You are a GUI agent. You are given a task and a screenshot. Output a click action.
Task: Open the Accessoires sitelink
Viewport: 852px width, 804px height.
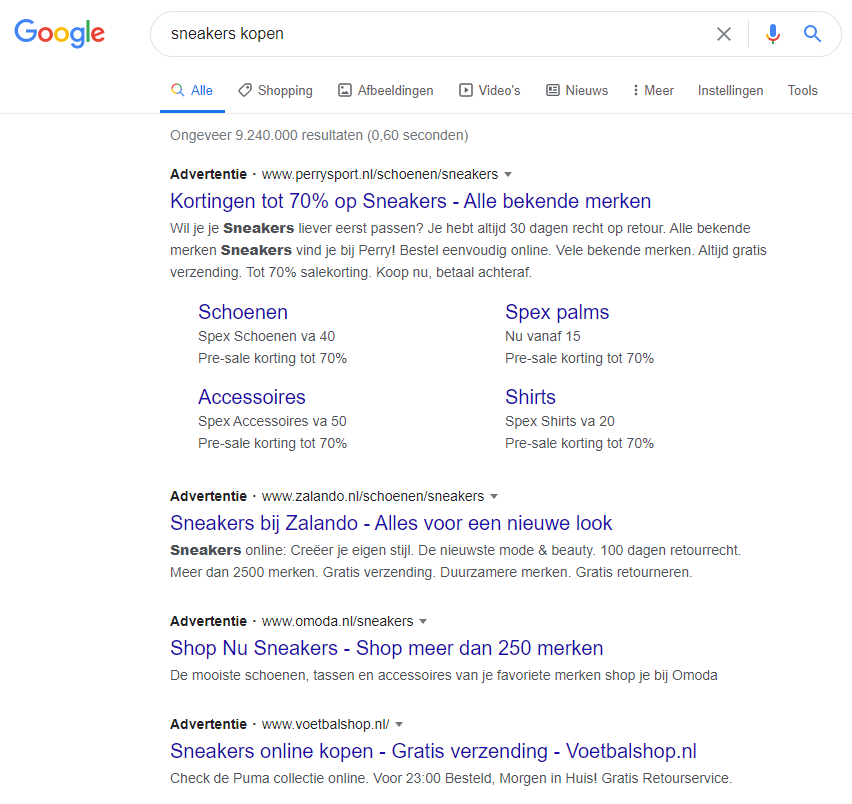(x=252, y=397)
